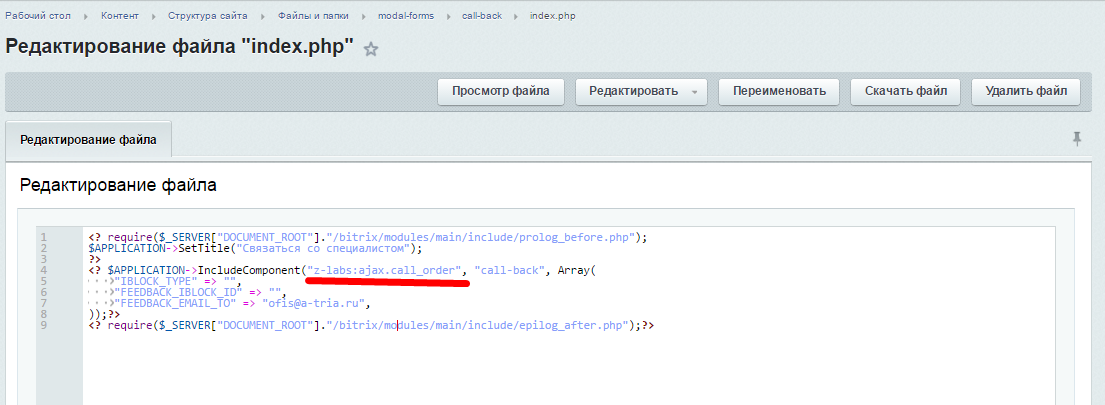Image resolution: width=1105 pixels, height=405 pixels.
Task: Click the IncludeComponent method name
Action: (x=249, y=270)
